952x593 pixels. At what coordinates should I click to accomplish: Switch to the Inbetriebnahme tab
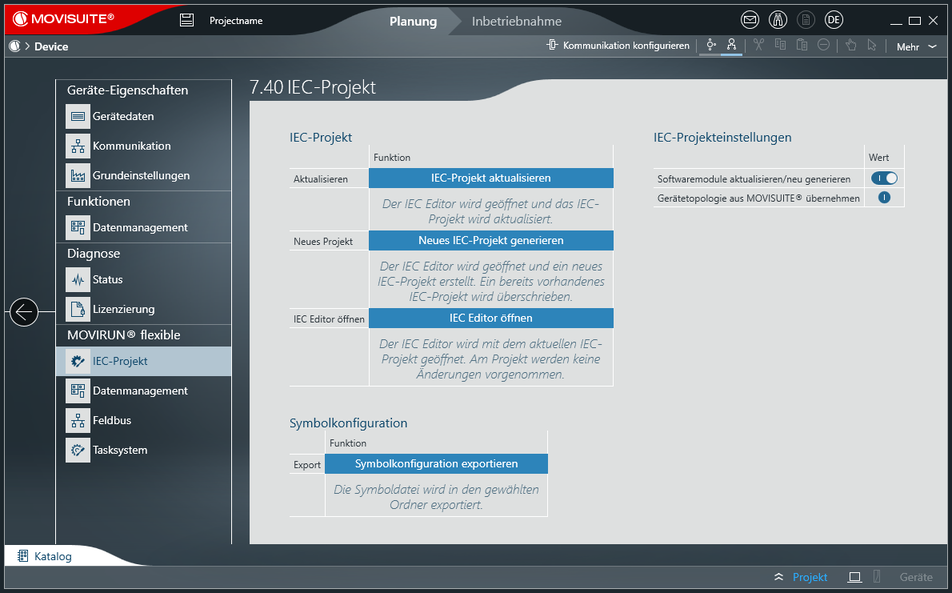(x=516, y=21)
